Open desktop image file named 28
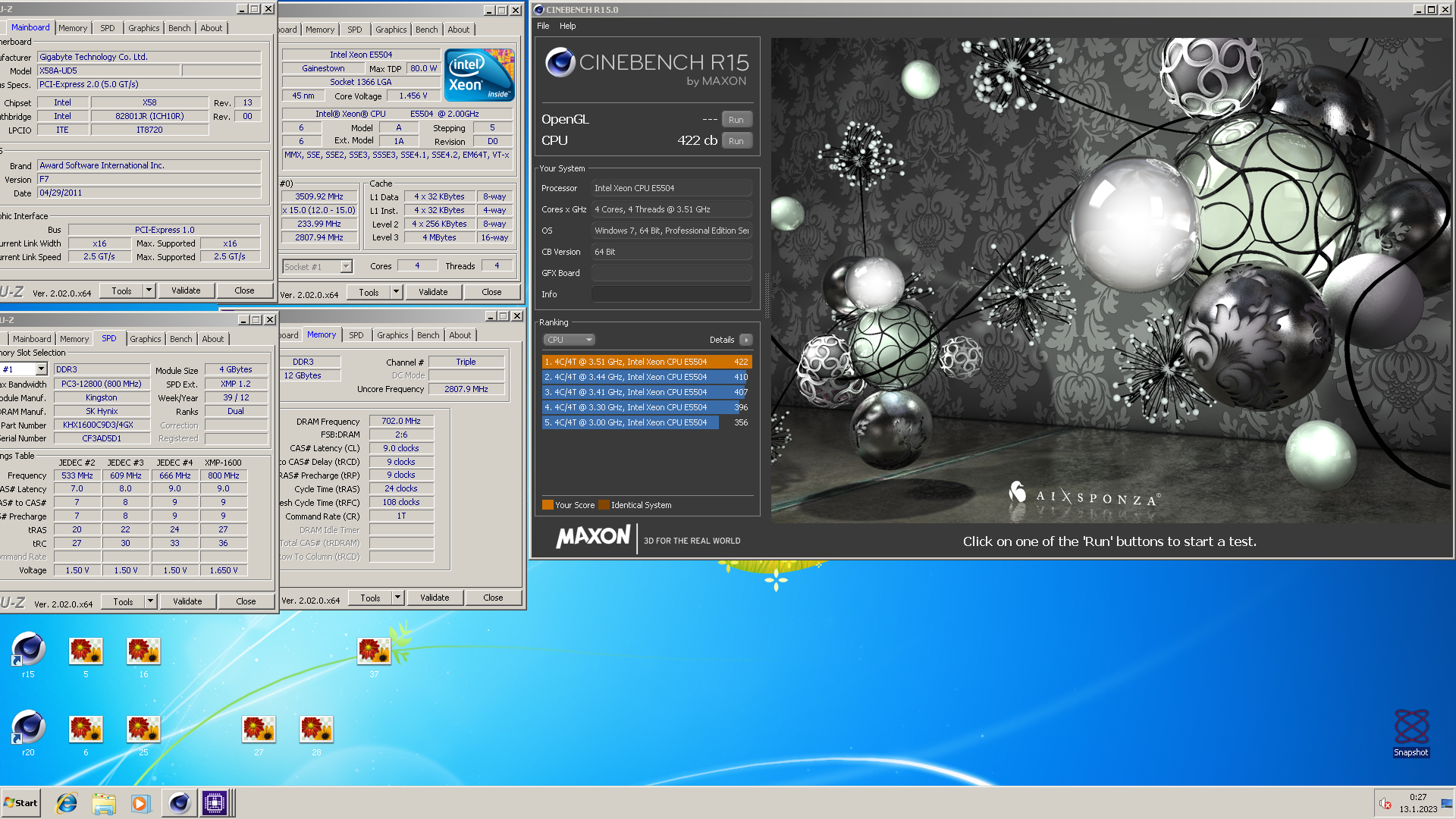The height and width of the screenshot is (819, 1456). 316,734
